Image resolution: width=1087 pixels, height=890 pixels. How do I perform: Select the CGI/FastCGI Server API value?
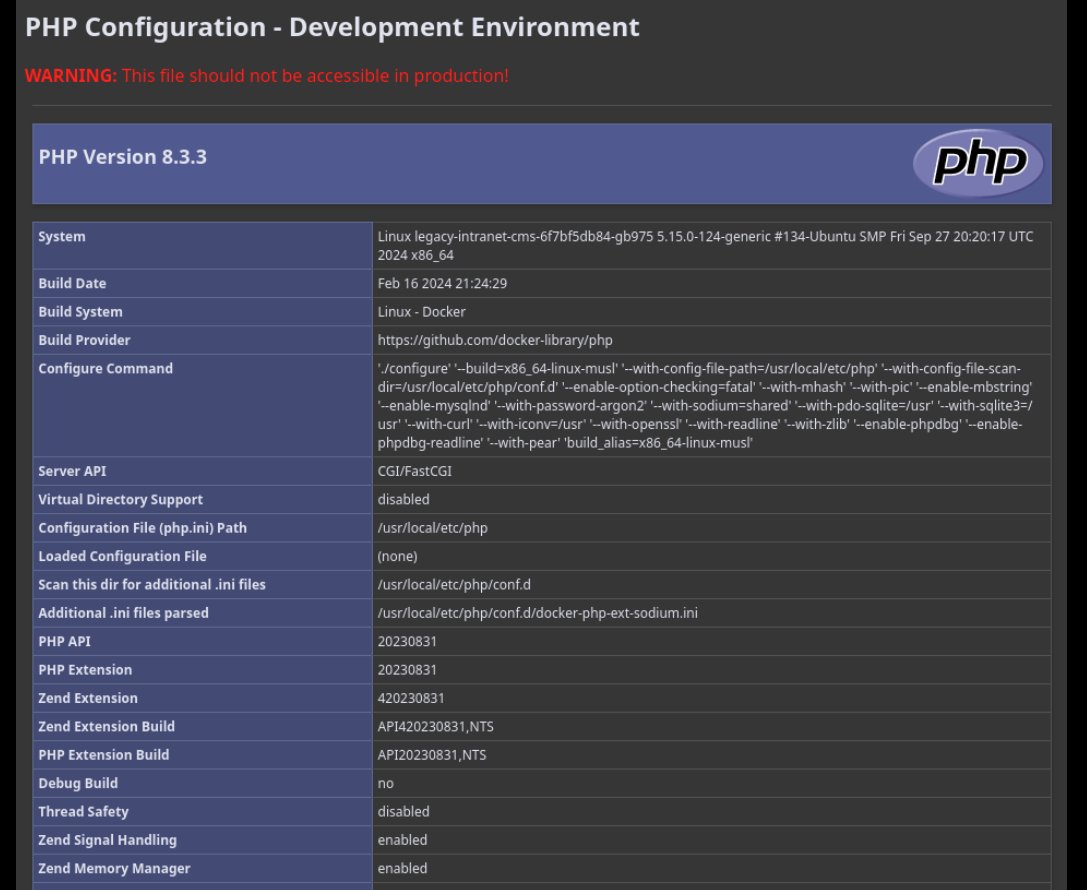pyautogui.click(x=416, y=471)
